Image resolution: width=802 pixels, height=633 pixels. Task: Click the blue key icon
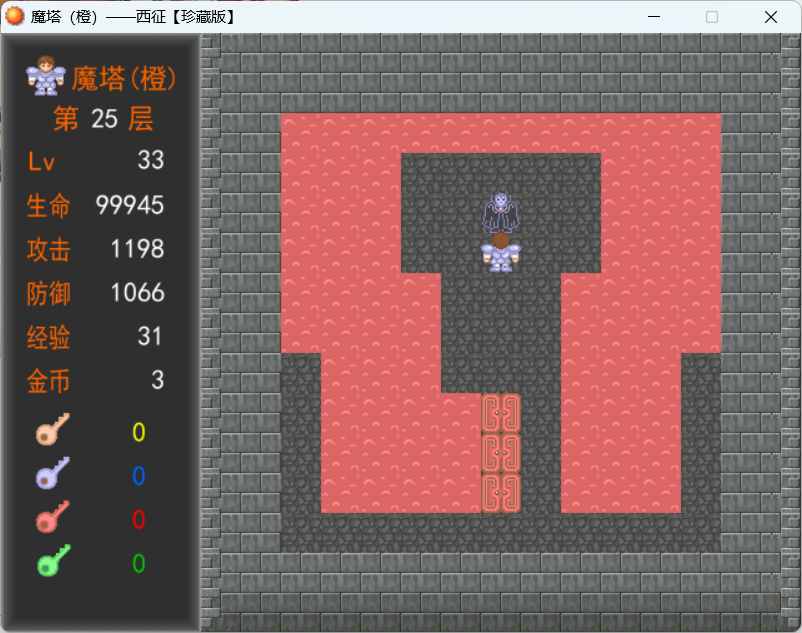53,473
